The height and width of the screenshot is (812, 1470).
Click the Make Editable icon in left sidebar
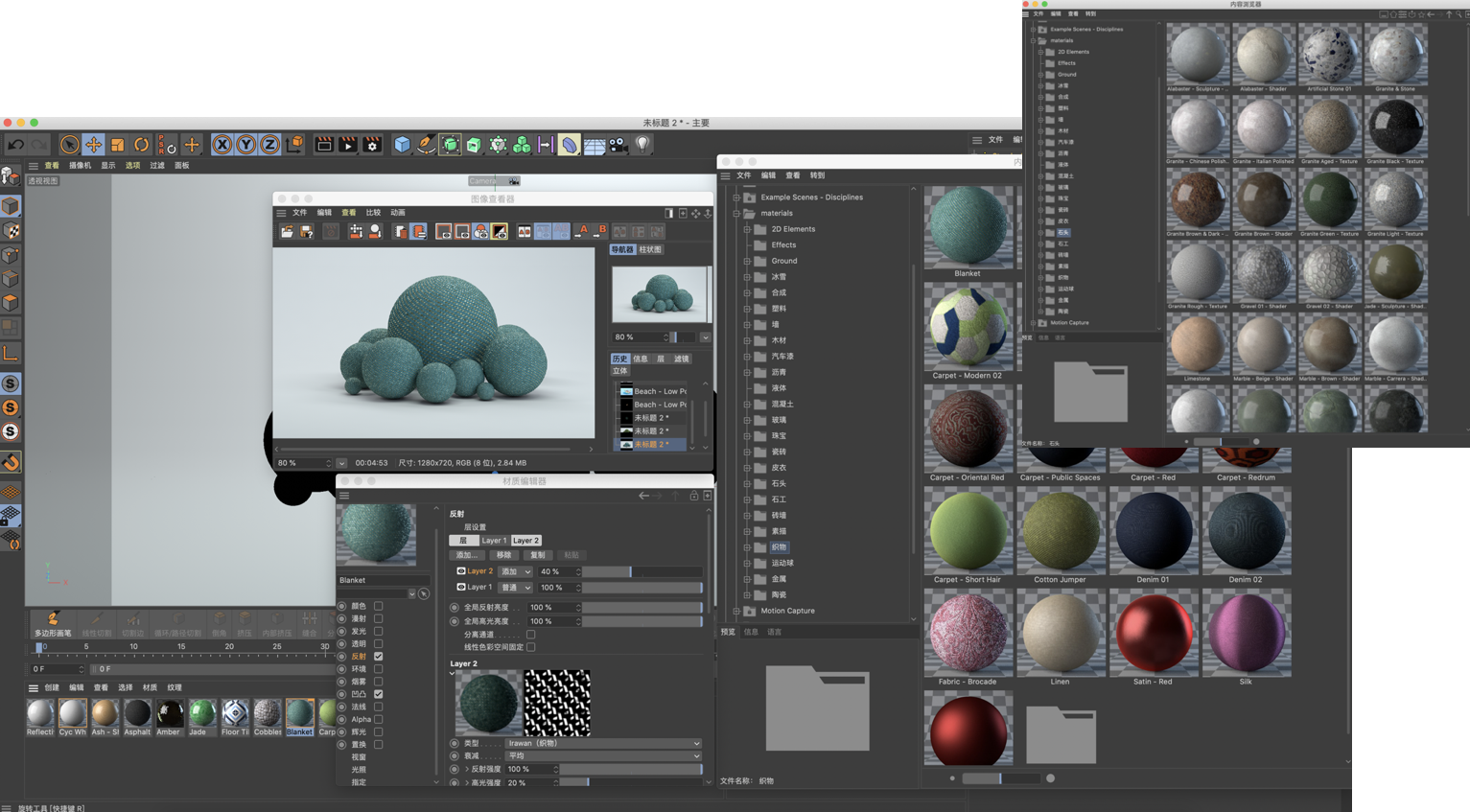[11, 176]
